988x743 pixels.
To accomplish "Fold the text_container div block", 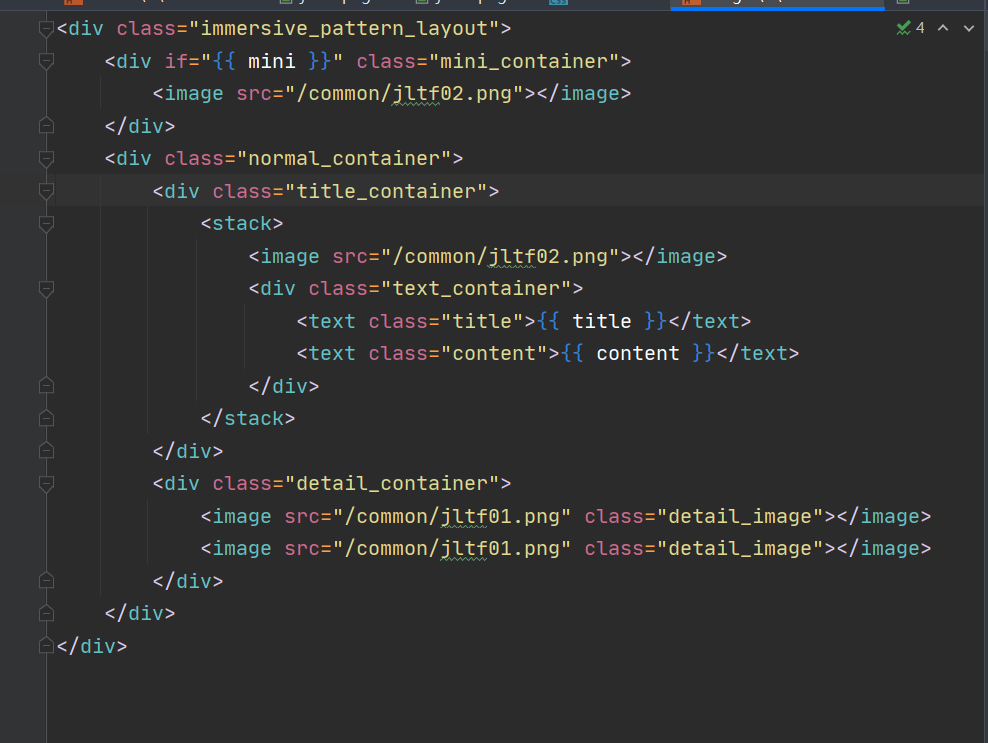I will coord(45,289).
